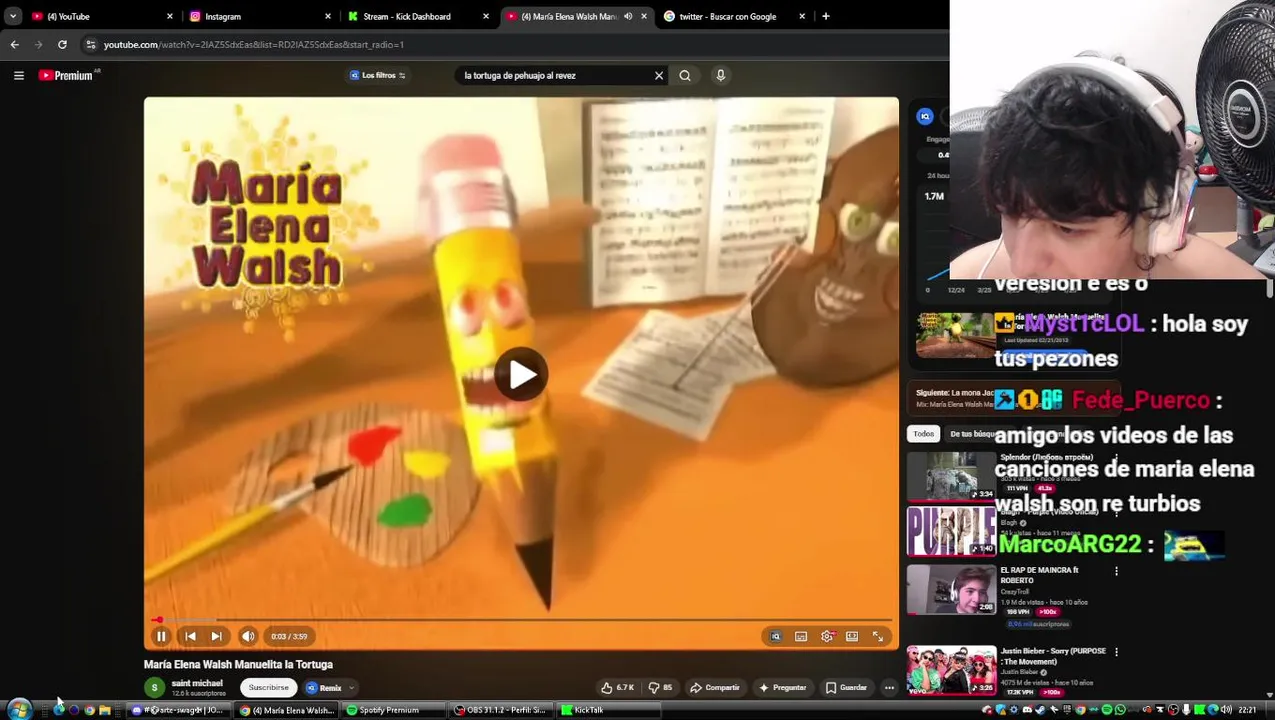Subscribe with the Suscribirse button
The height and width of the screenshot is (720, 1275).
pos(268,688)
